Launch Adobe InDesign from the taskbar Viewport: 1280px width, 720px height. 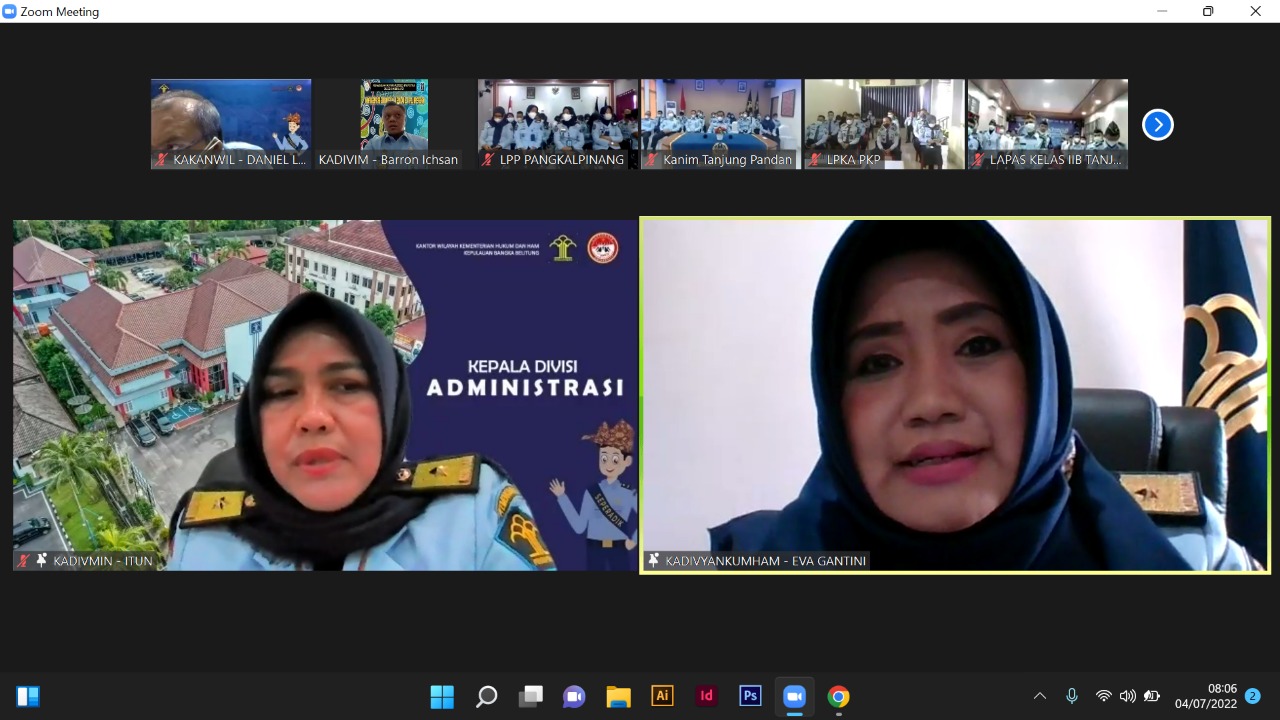706,697
